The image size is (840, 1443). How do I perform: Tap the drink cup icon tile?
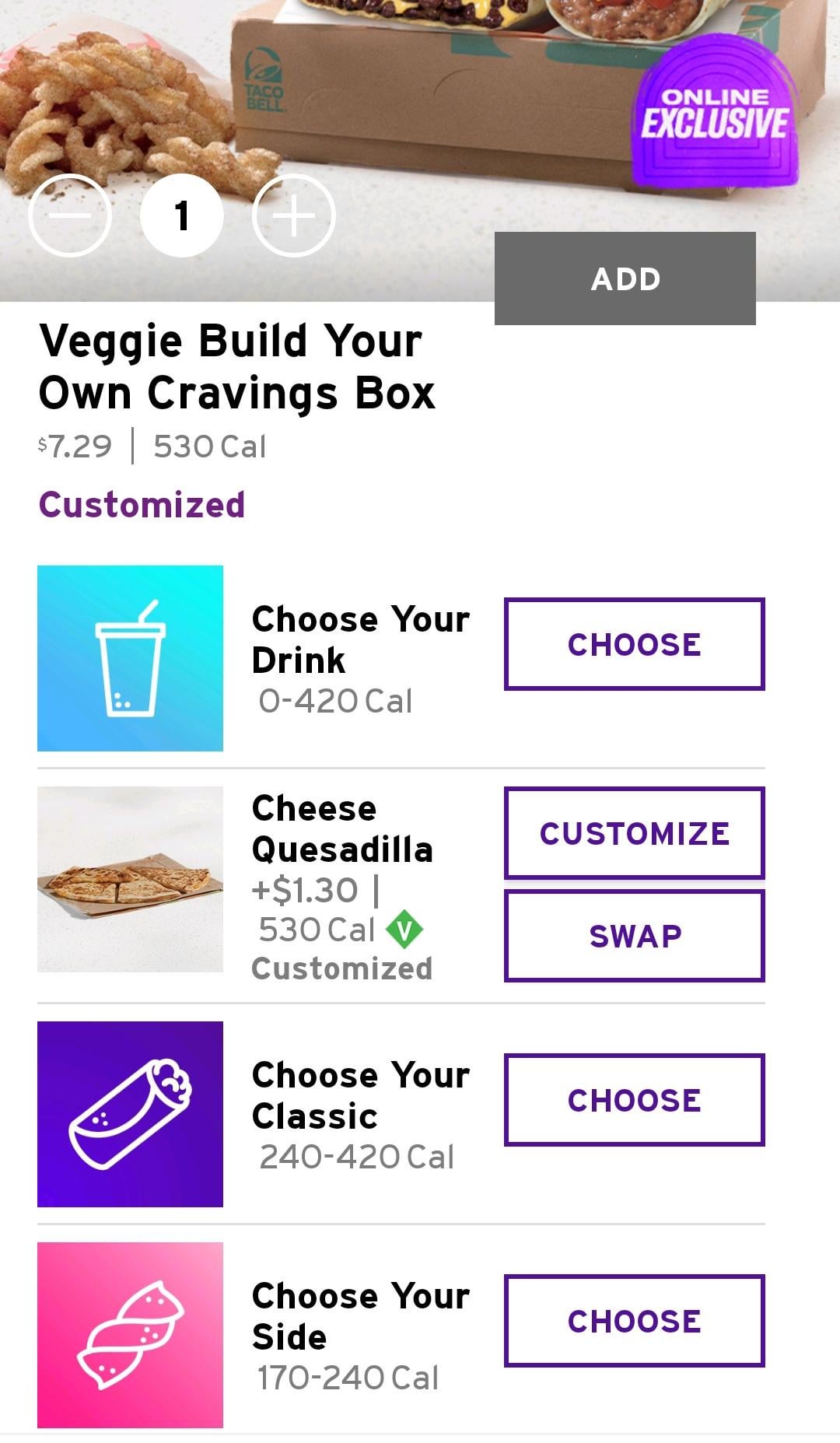tap(130, 658)
